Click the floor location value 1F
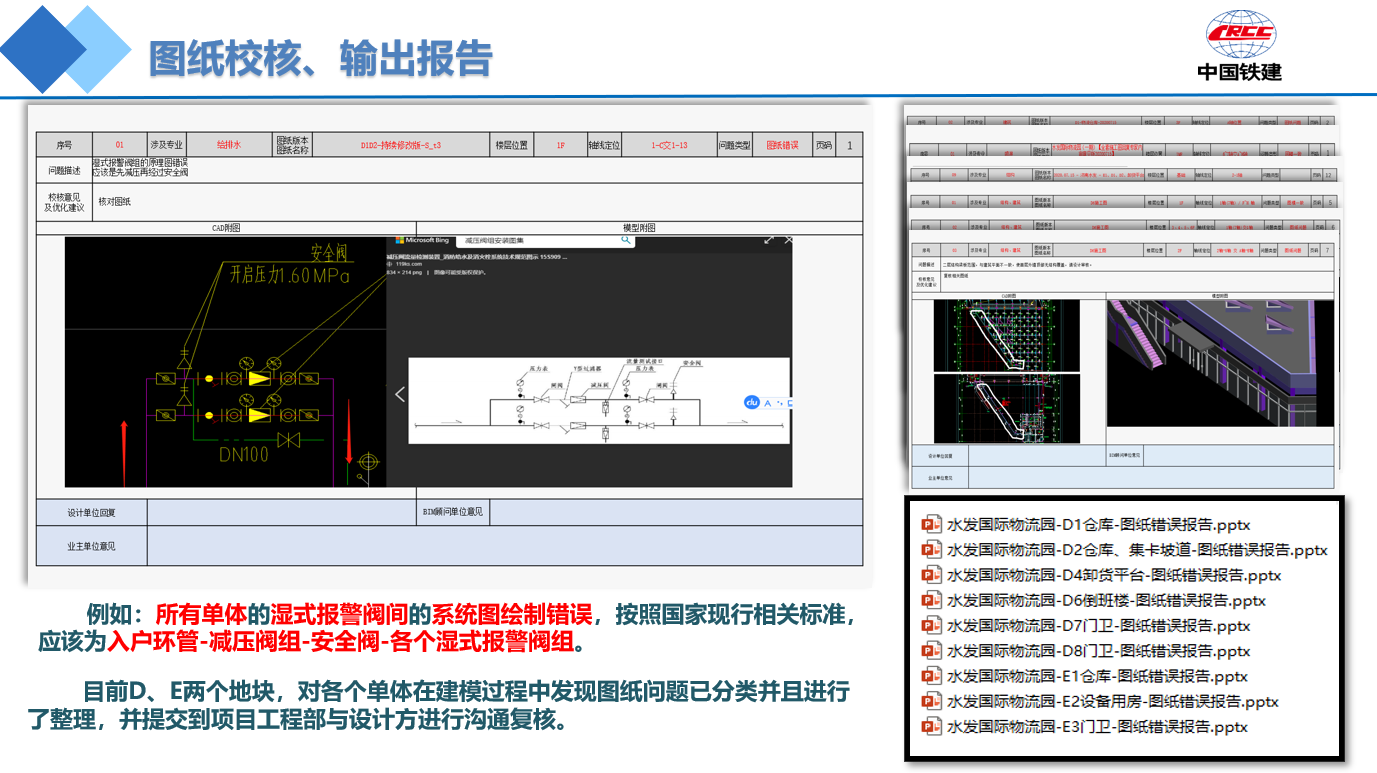The width and height of the screenshot is (1377, 773). pos(561,145)
